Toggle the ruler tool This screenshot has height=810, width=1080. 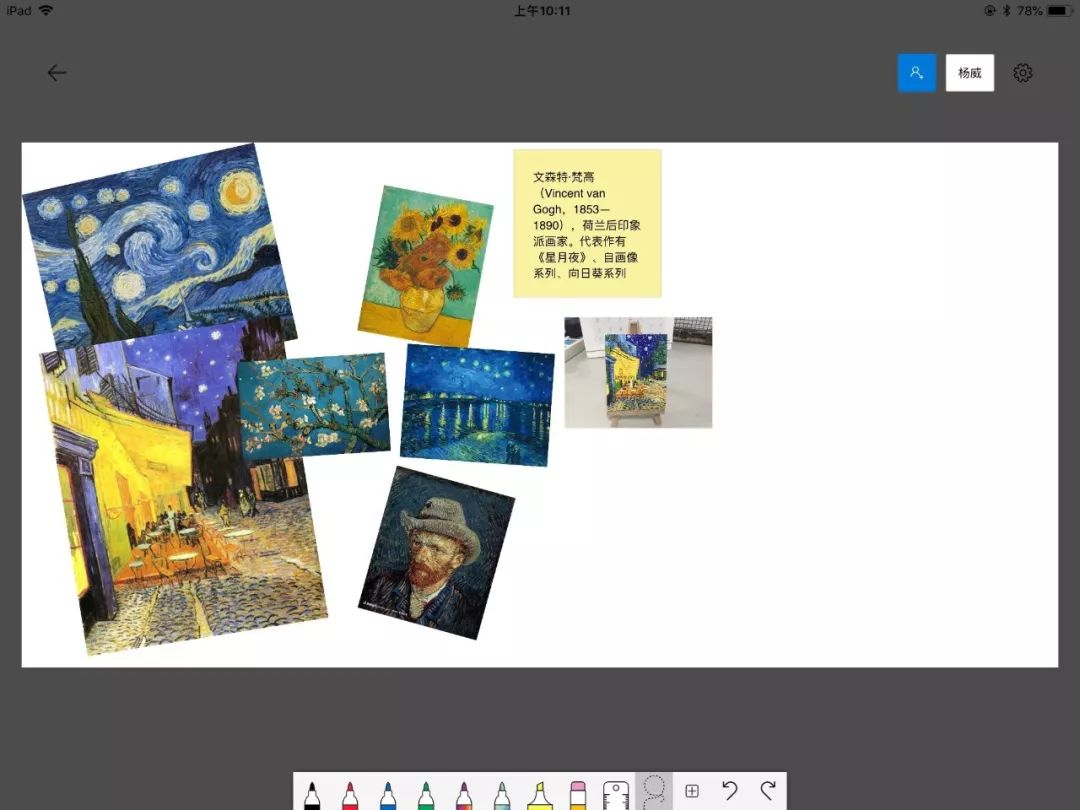coord(616,795)
